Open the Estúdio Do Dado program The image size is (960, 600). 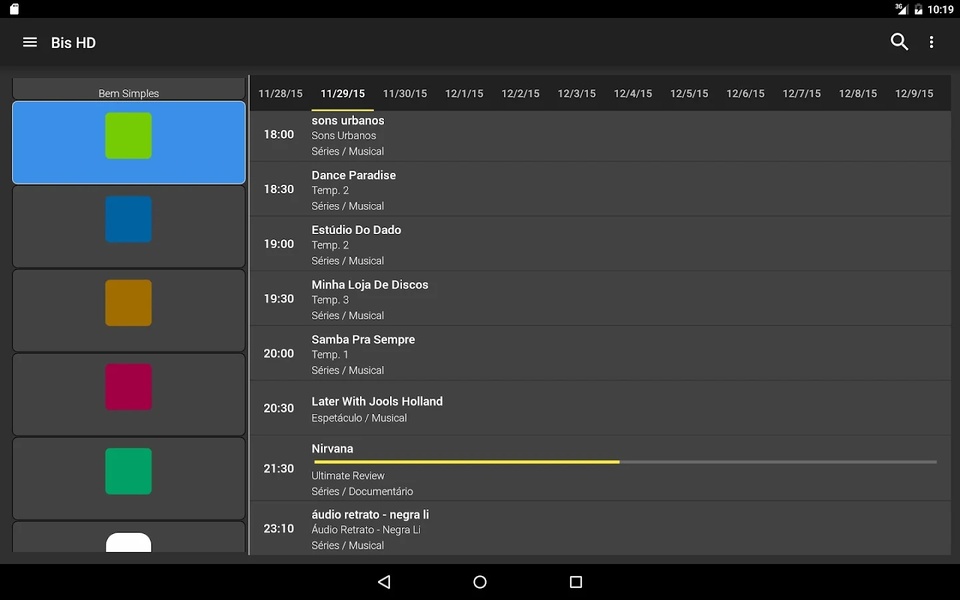tap(601, 244)
